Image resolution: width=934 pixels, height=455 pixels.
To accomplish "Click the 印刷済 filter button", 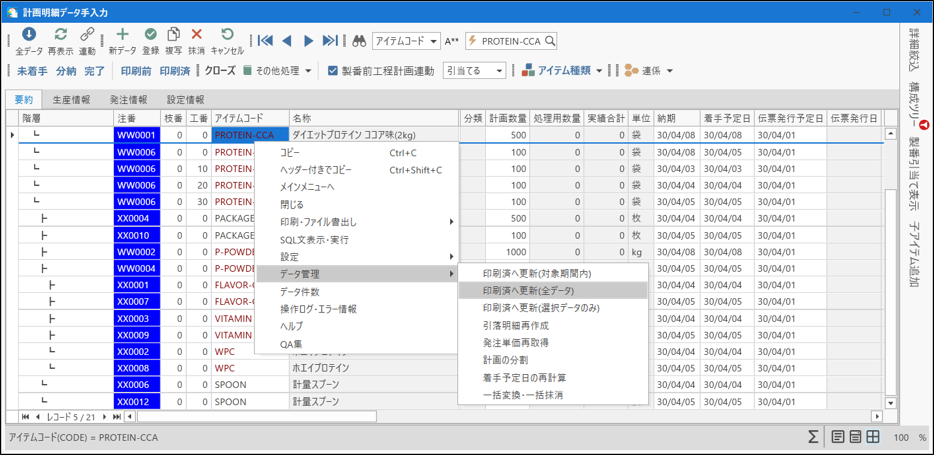I will 175,71.
